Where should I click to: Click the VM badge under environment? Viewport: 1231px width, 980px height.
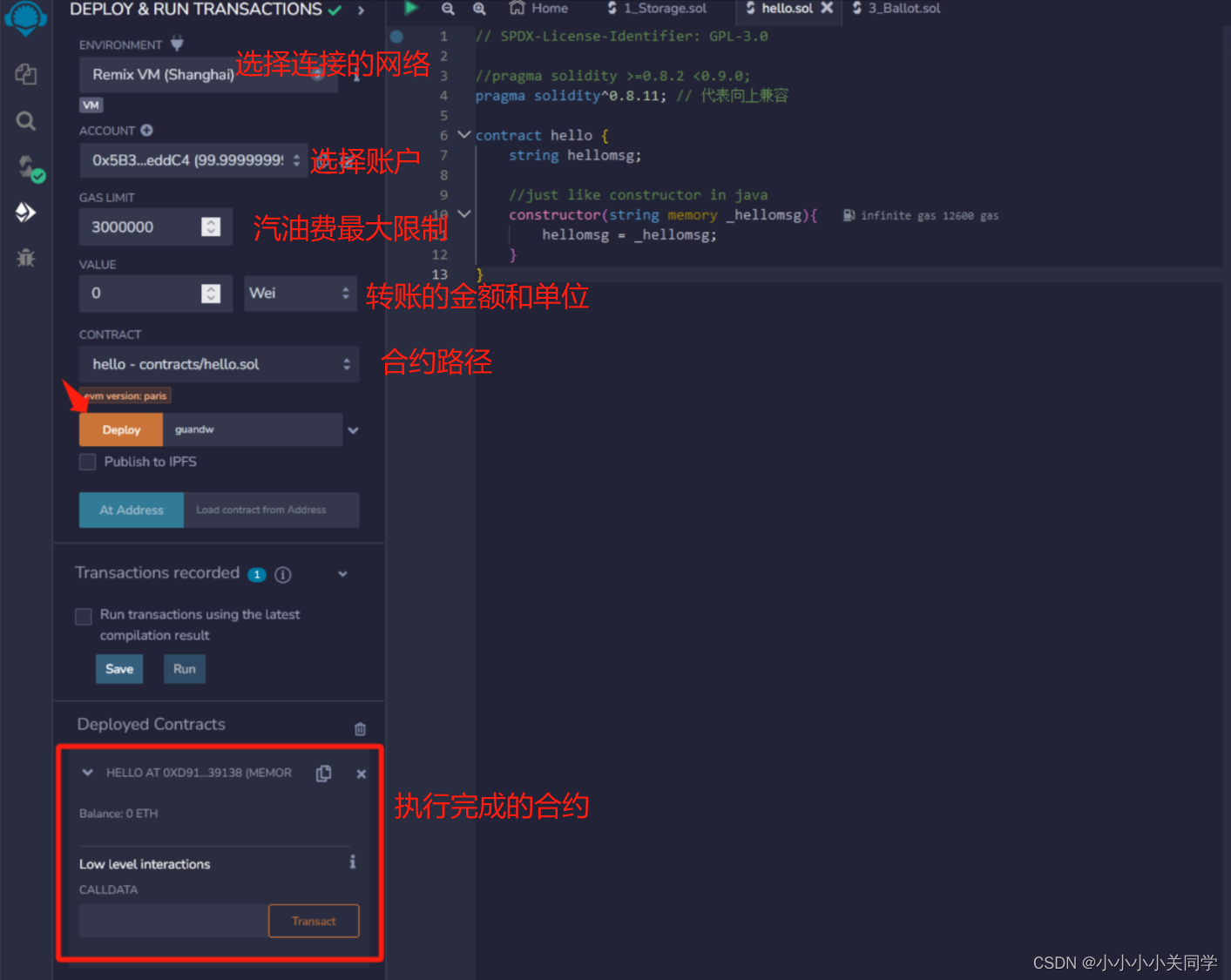point(91,105)
